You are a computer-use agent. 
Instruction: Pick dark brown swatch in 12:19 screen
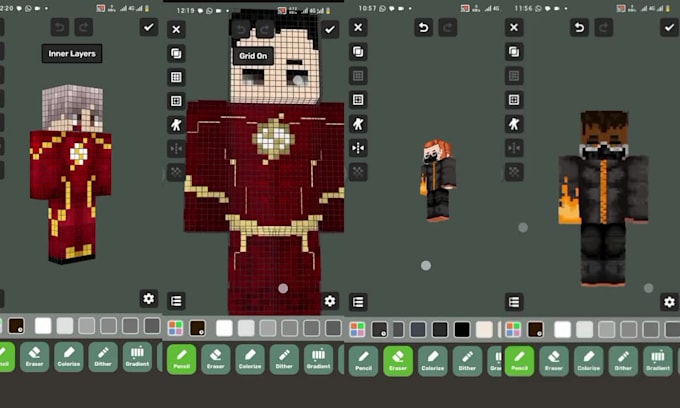[197, 328]
